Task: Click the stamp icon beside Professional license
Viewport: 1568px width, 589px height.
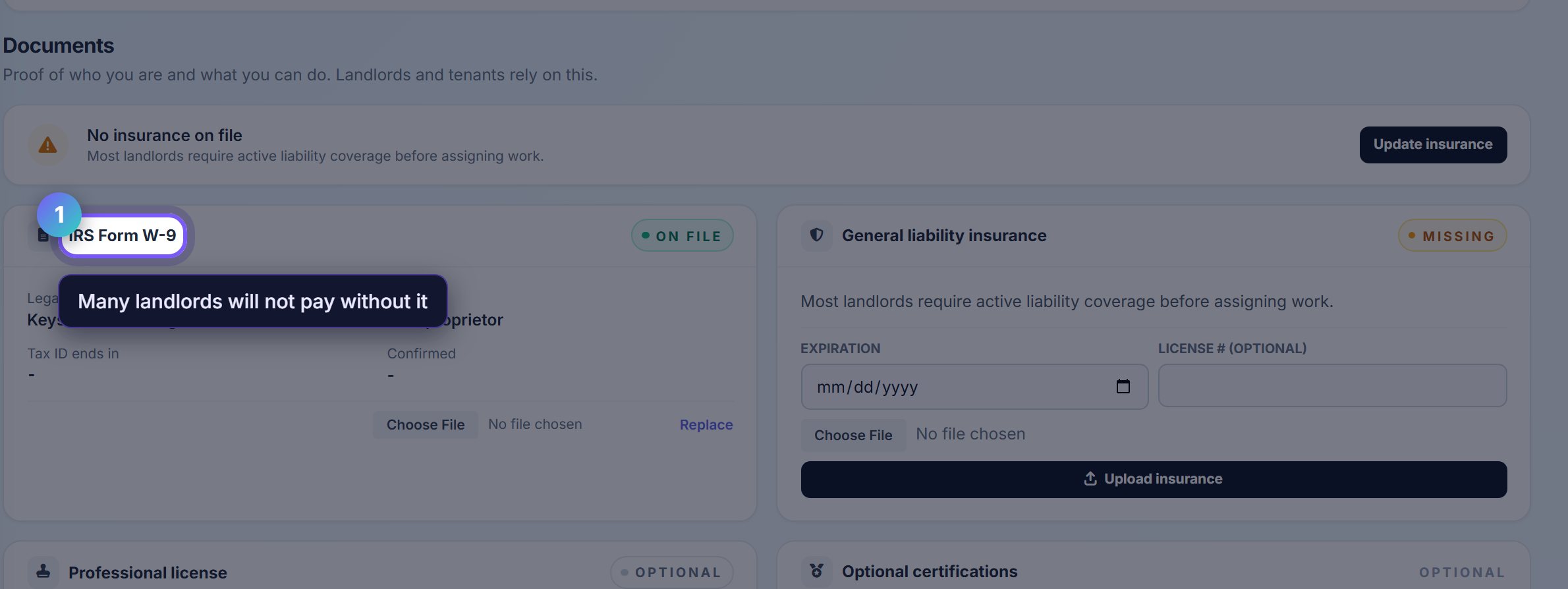Action: (x=43, y=571)
